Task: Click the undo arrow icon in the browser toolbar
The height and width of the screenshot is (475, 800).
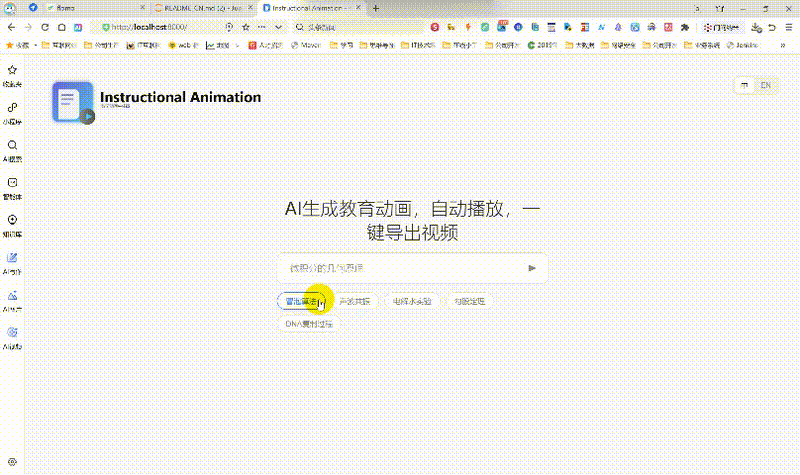Action: pyautogui.click(x=772, y=27)
